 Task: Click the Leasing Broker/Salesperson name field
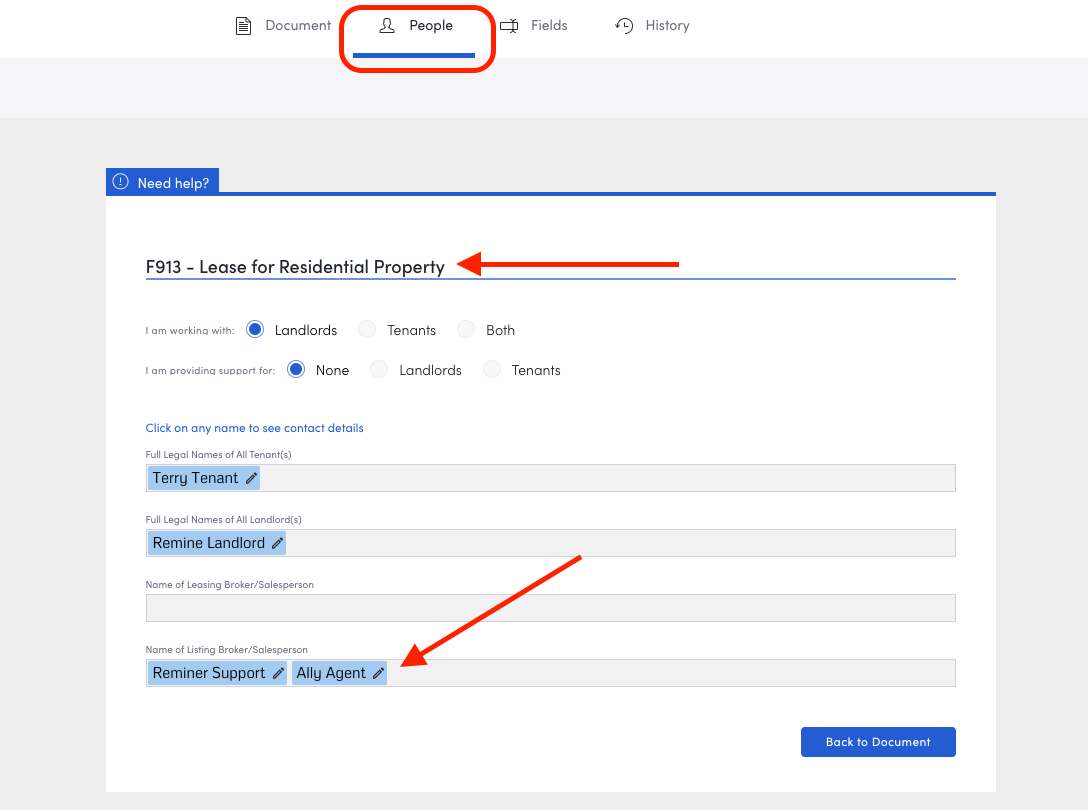tap(550, 608)
